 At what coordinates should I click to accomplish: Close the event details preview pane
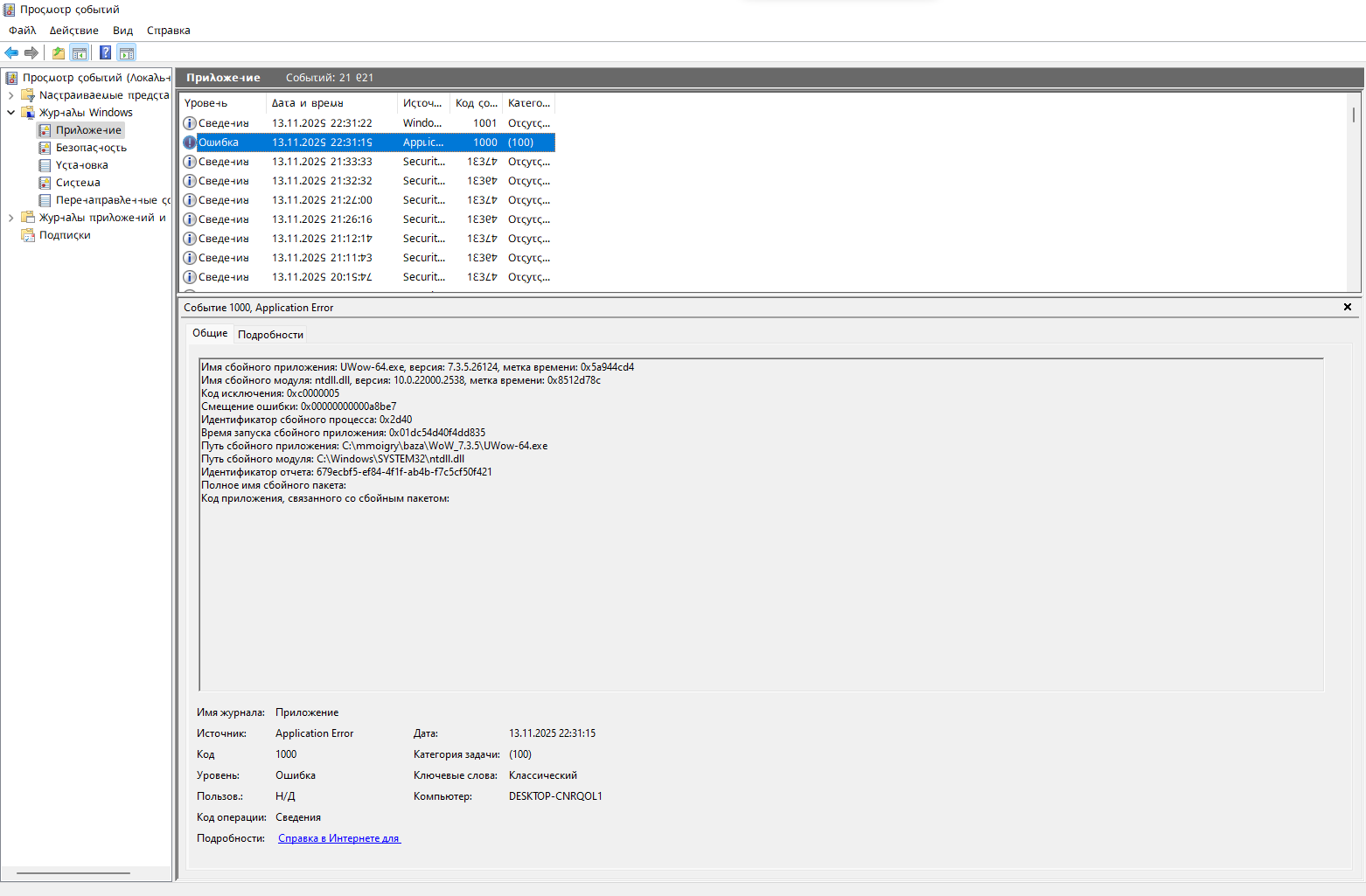click(x=1347, y=307)
